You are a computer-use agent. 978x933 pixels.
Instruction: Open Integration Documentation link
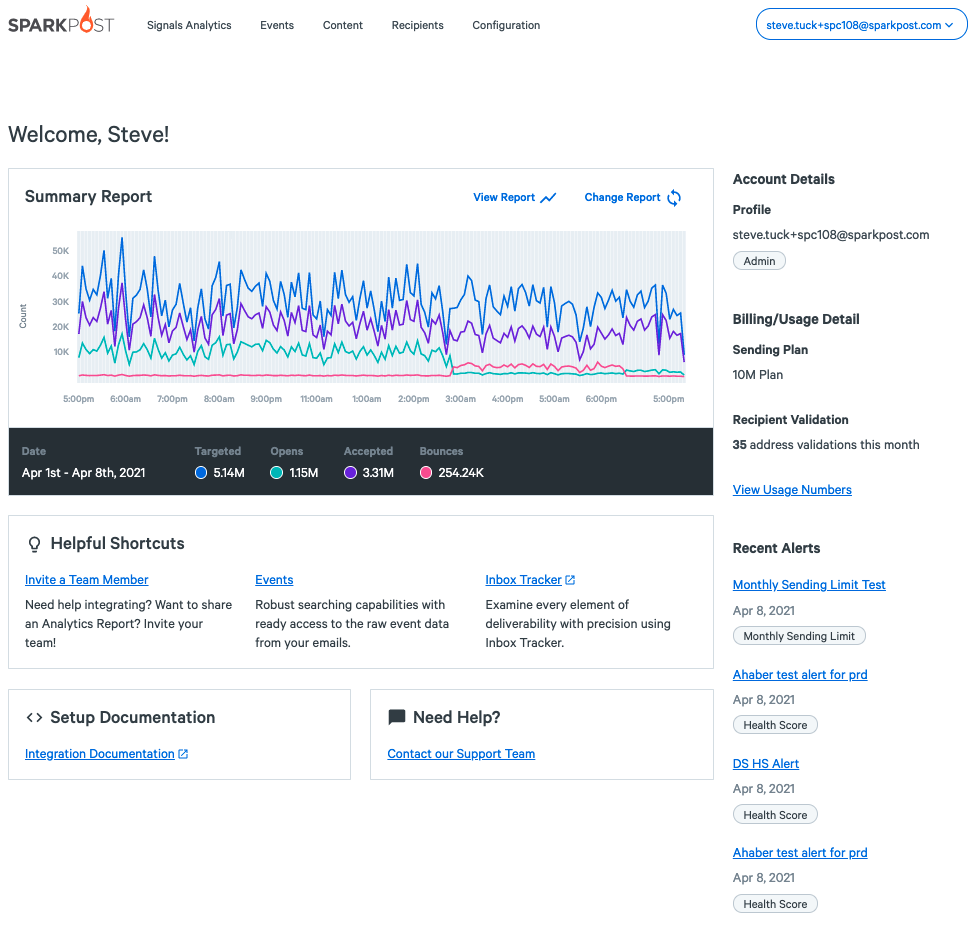(x=100, y=753)
